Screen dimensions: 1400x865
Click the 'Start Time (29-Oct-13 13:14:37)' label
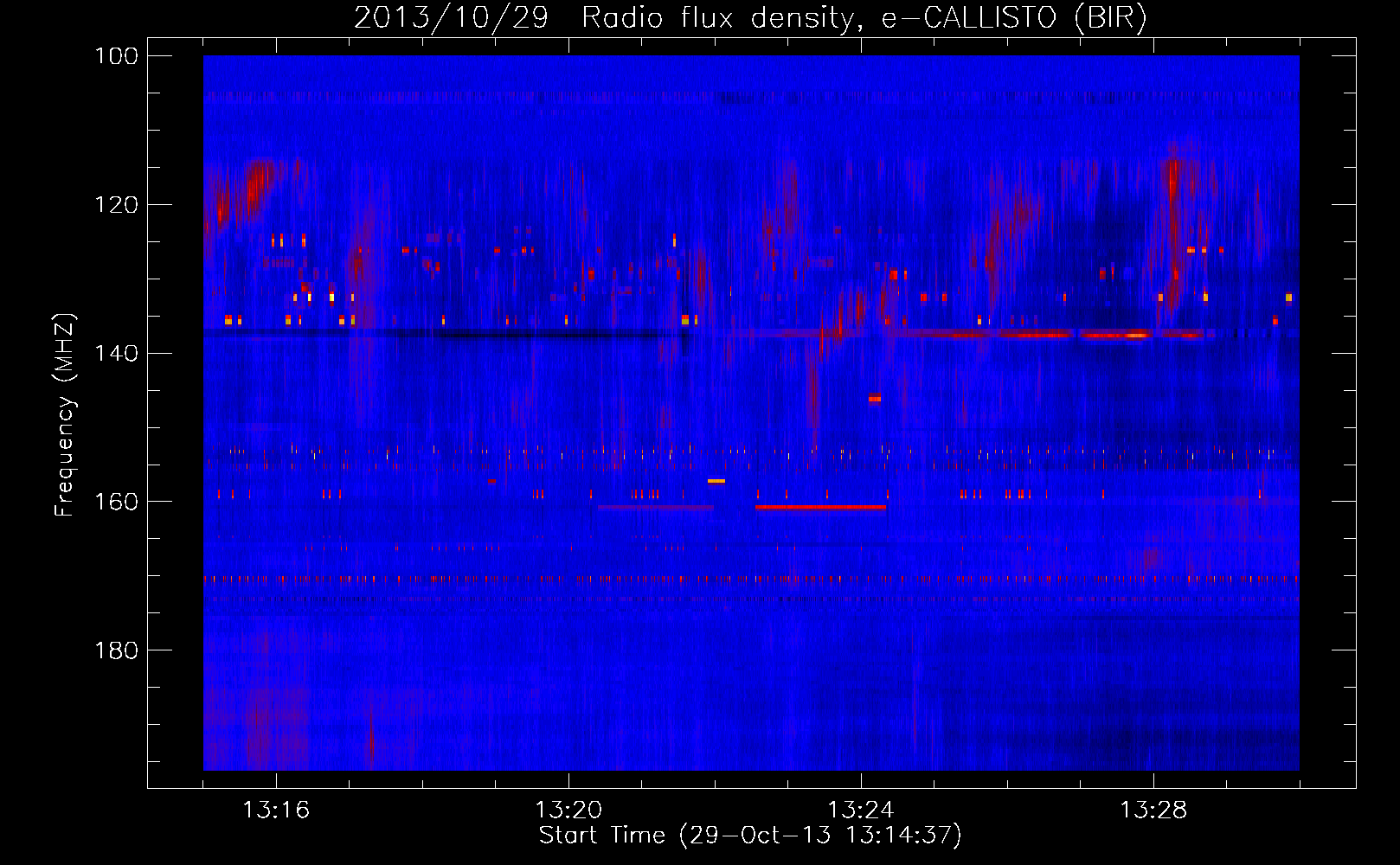(x=750, y=836)
